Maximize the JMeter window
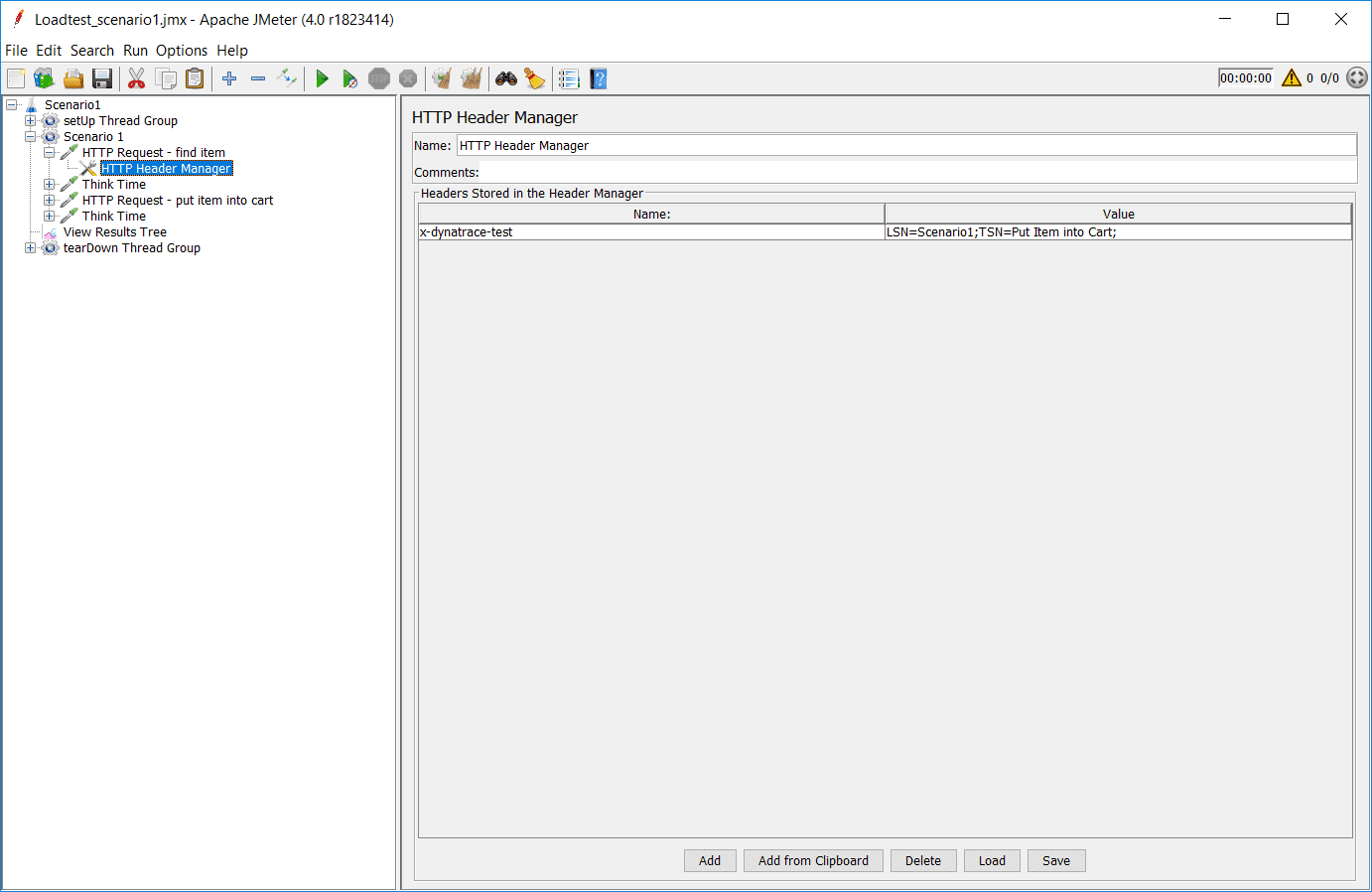 [x=1283, y=19]
